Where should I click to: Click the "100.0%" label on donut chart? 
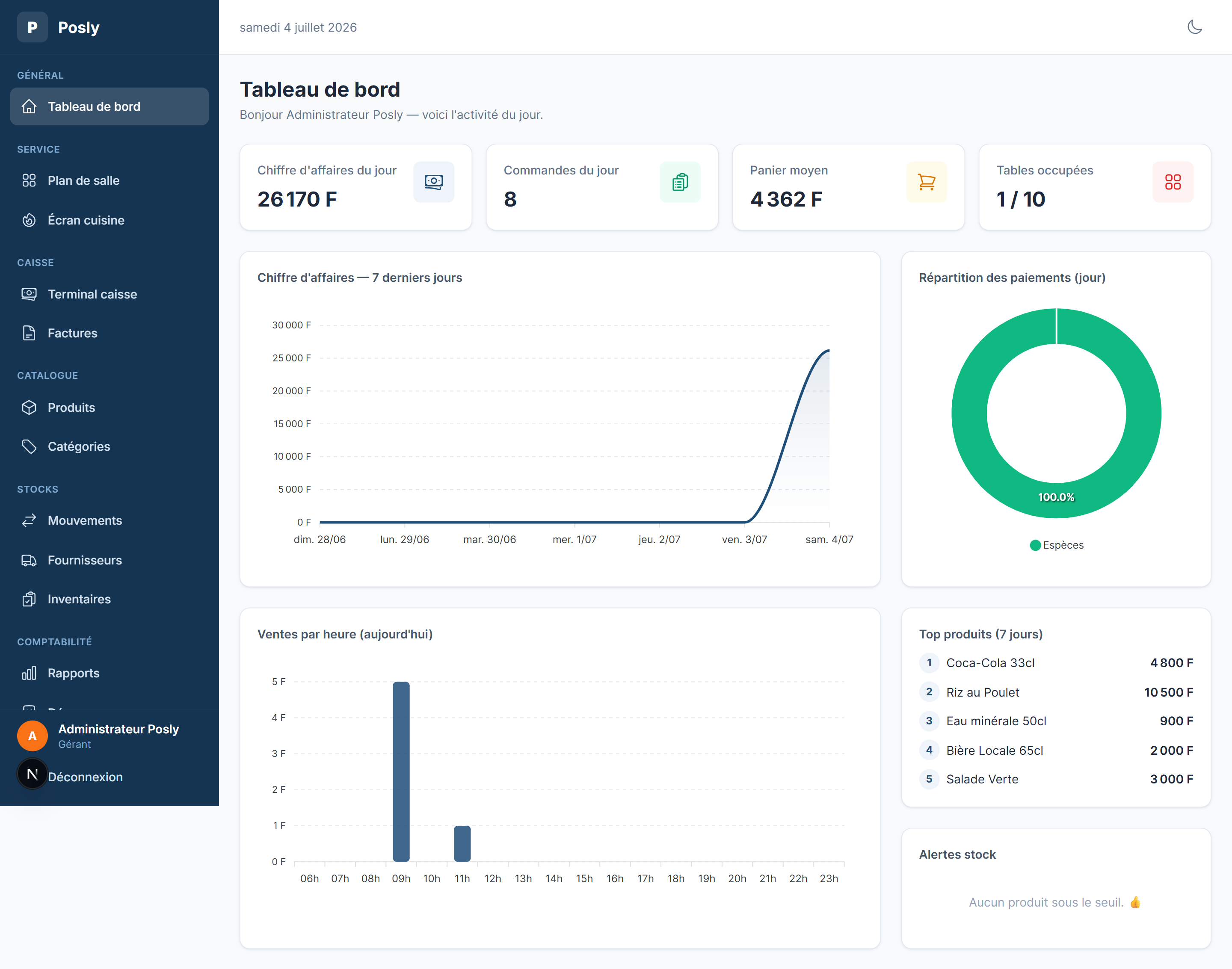coord(1056,497)
